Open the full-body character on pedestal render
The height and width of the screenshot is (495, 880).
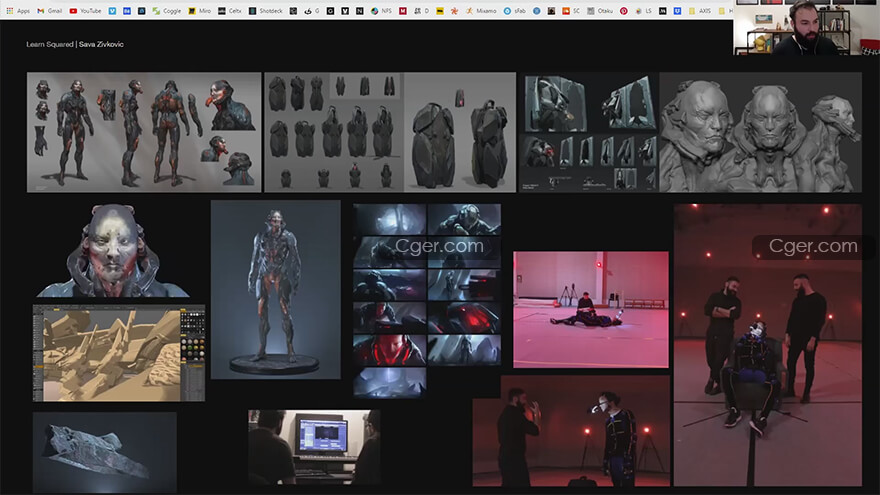[x=276, y=290]
